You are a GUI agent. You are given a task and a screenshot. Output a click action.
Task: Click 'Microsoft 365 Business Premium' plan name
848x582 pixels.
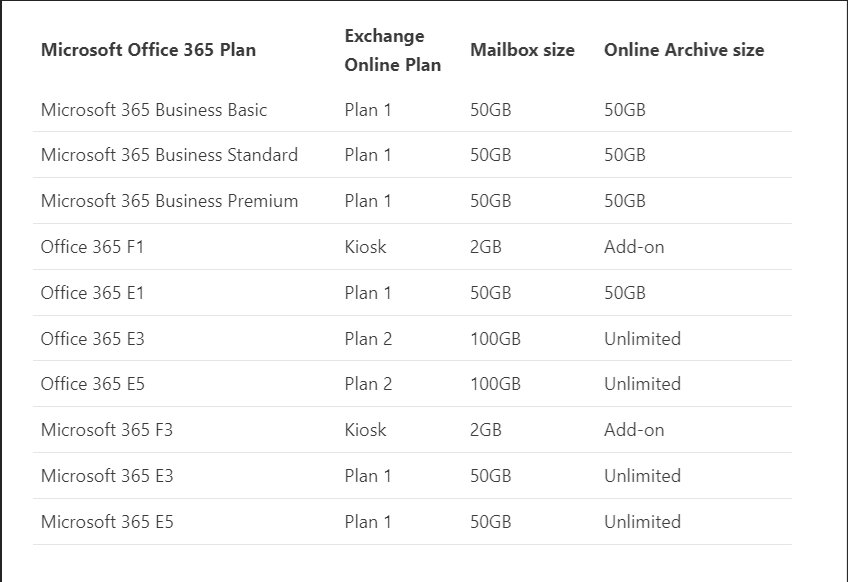[x=169, y=201]
